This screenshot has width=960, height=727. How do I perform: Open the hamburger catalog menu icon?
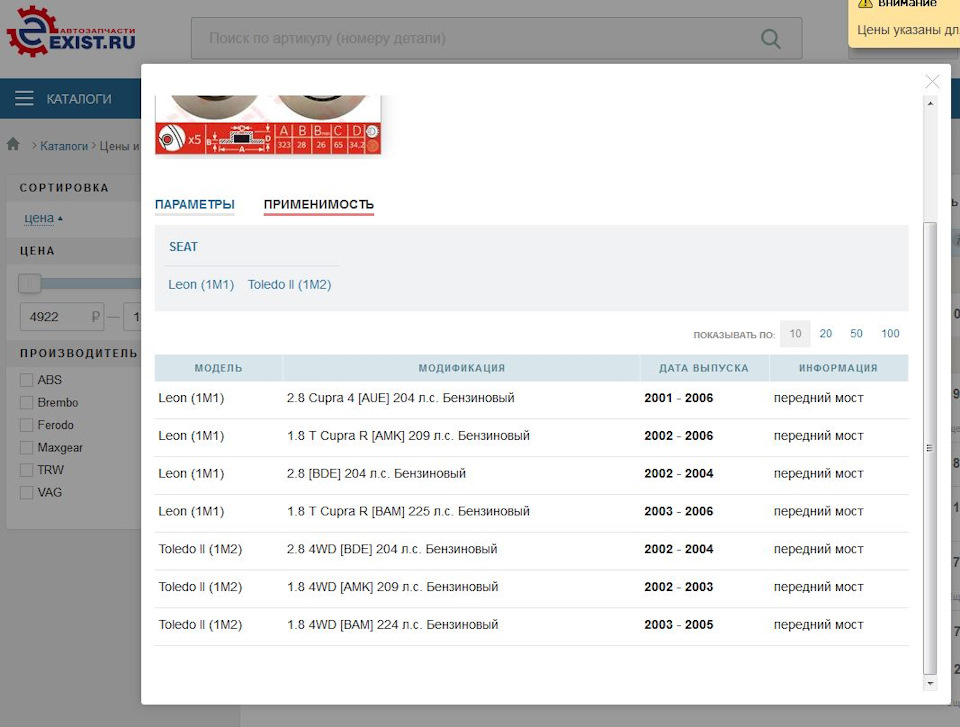(x=24, y=99)
